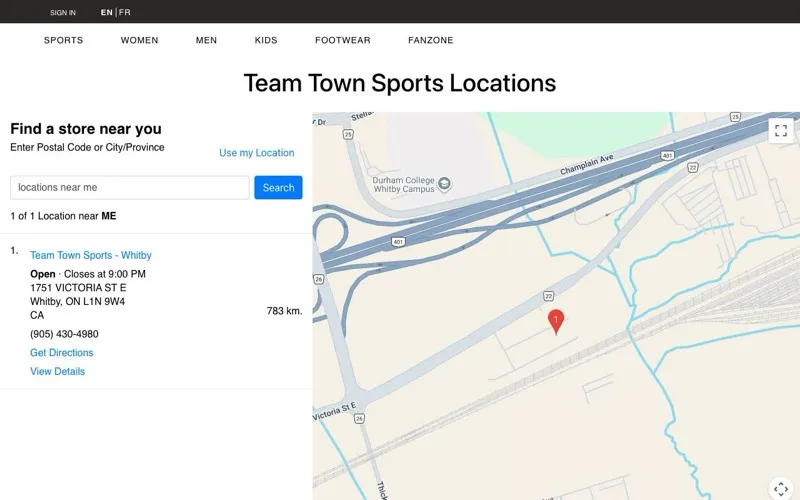Image resolution: width=800 pixels, height=500 pixels.
Task: Click the address 1751 VICTORIA ST E
Action: point(78,288)
